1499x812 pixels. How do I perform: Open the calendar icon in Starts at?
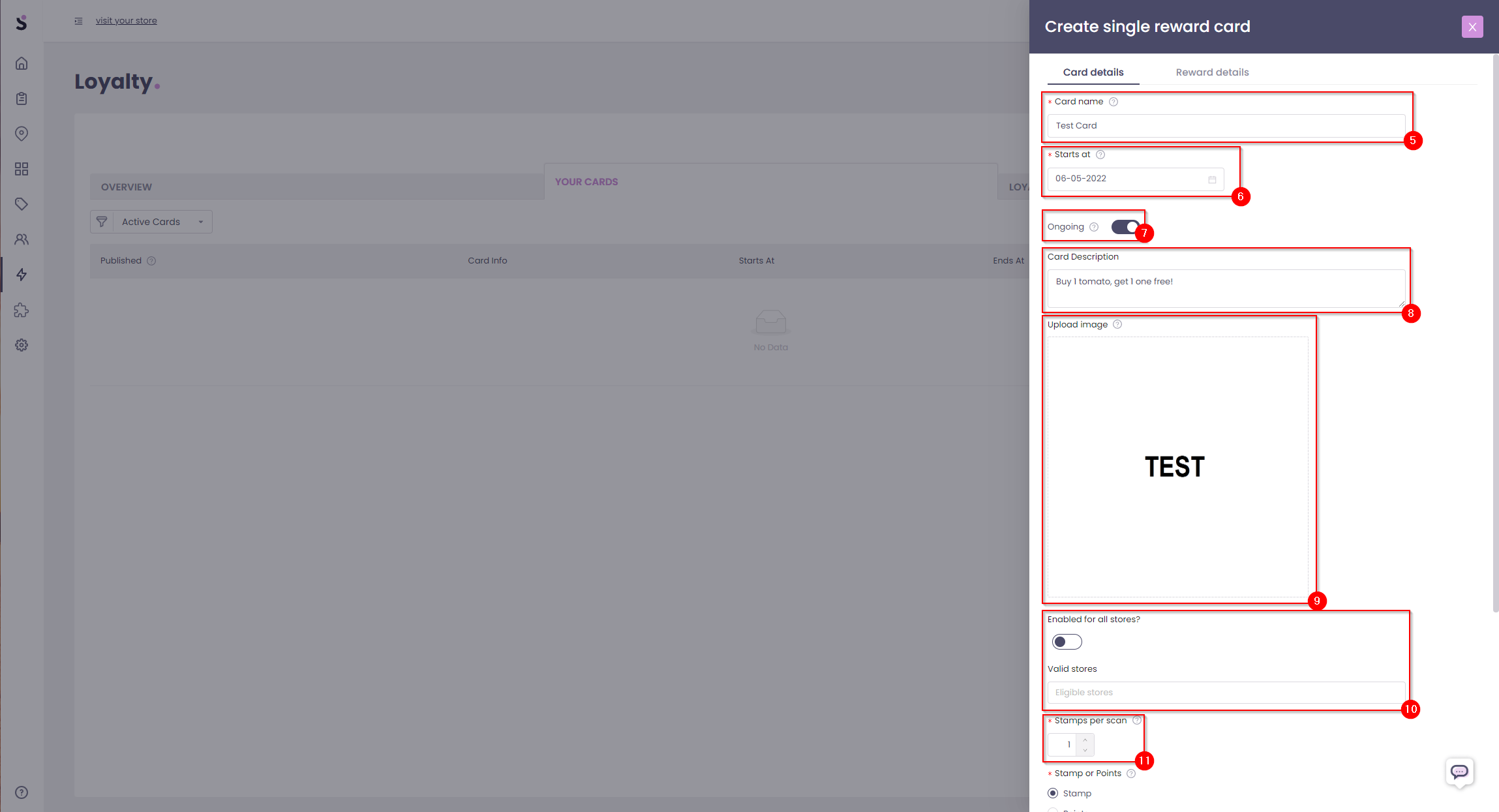coord(1212,179)
